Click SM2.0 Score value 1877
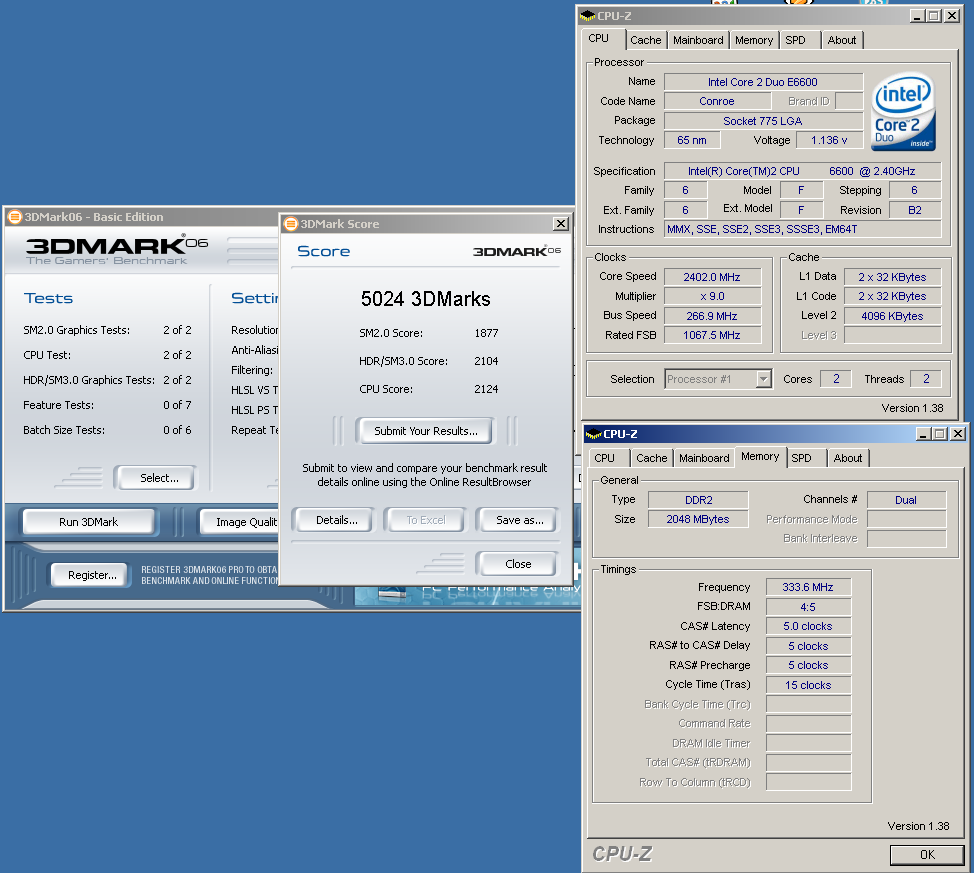 pyautogui.click(x=486, y=333)
